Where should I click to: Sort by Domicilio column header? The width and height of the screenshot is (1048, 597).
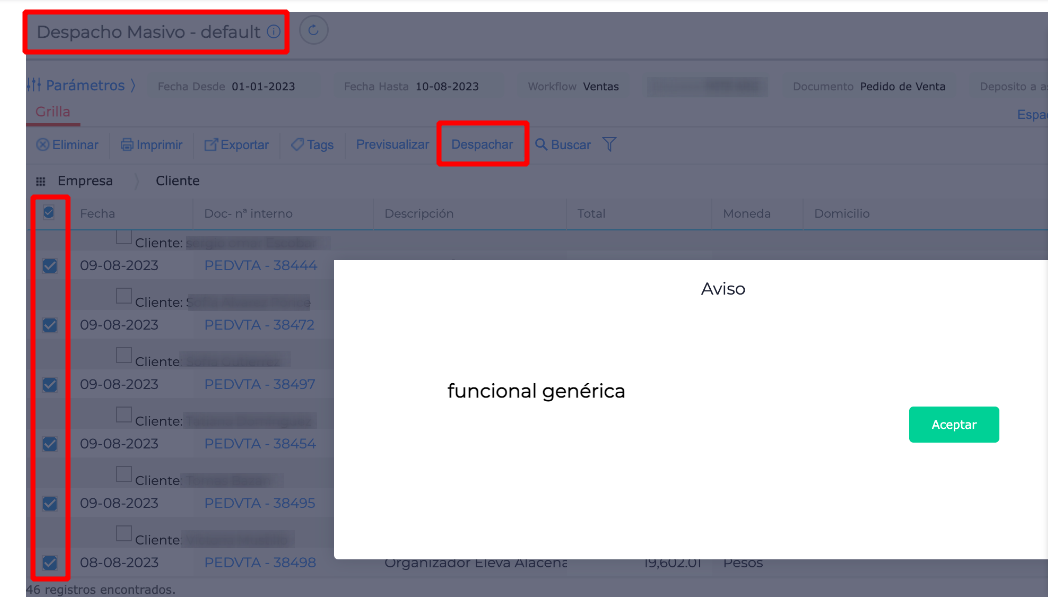[841, 214]
